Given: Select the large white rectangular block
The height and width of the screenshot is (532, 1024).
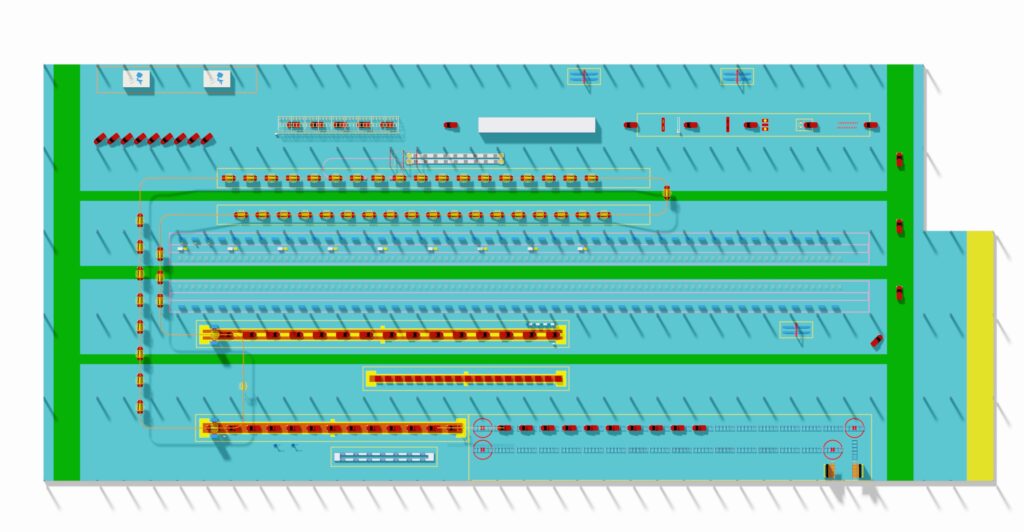Looking at the screenshot, I should point(536,125).
